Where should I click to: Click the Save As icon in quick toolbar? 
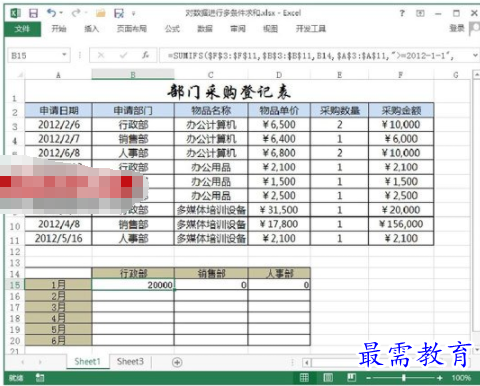(119, 13)
